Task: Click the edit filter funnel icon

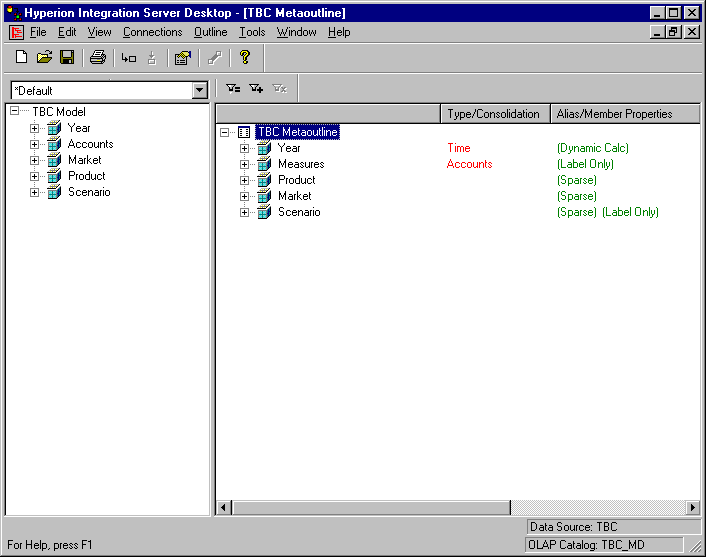Action: (x=233, y=88)
